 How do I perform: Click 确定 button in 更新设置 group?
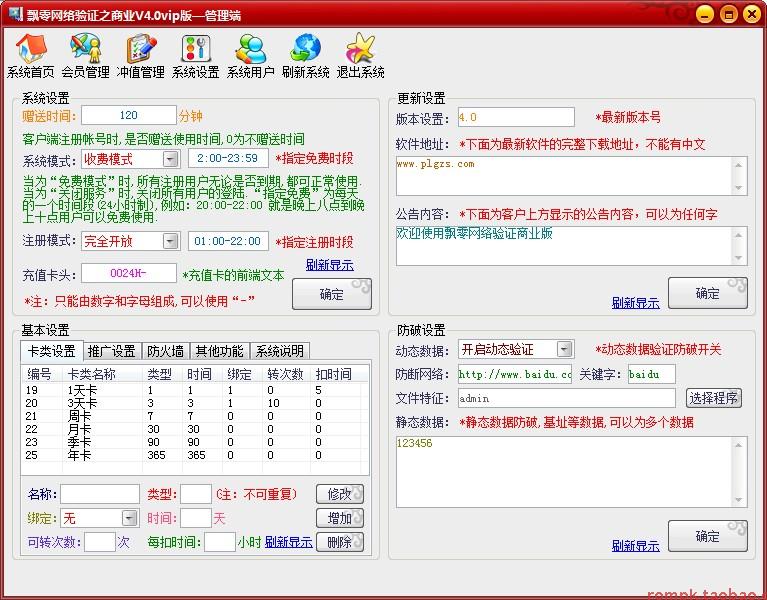(x=707, y=293)
